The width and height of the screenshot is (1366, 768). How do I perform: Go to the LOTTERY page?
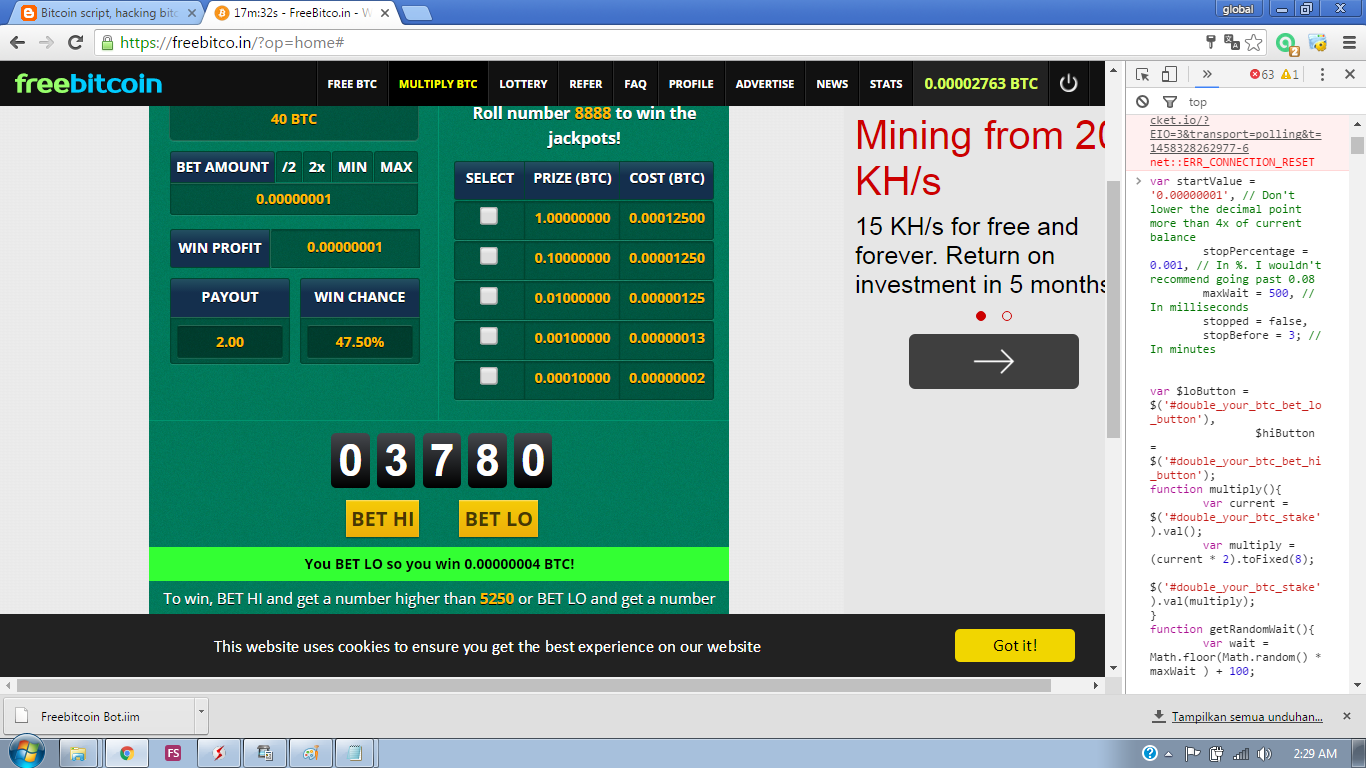[523, 84]
